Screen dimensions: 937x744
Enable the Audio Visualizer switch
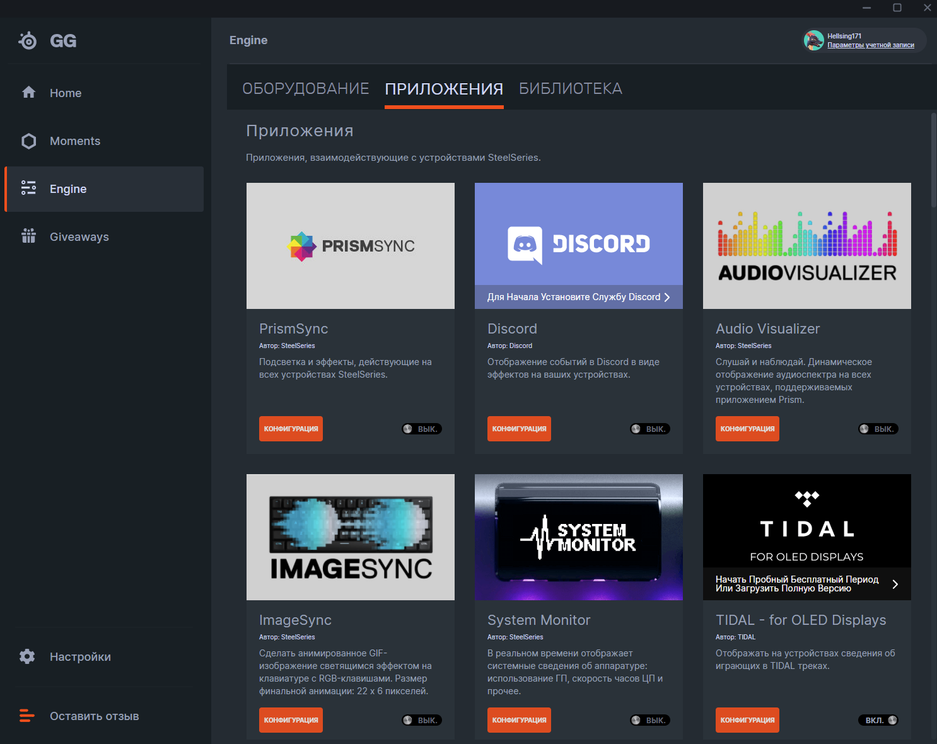(x=878, y=428)
